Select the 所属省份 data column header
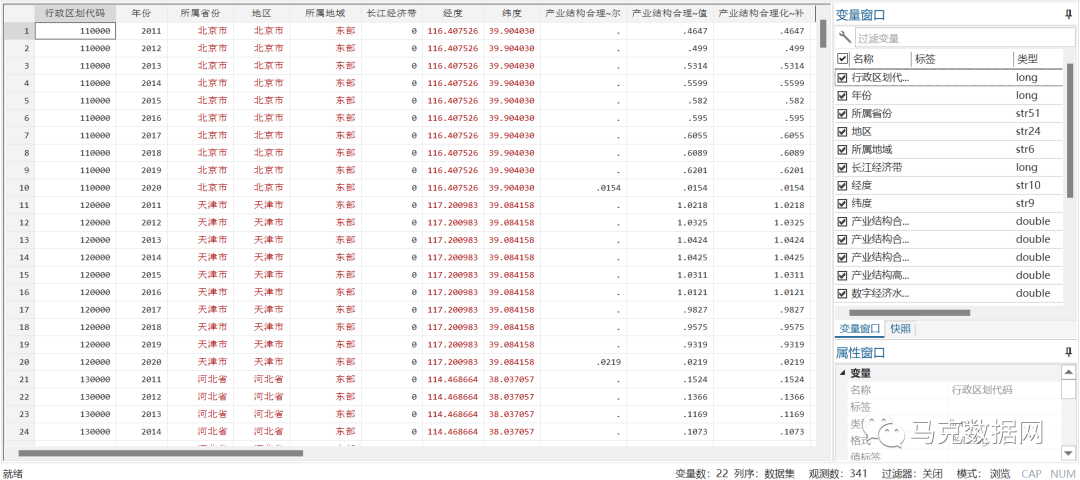 coord(200,13)
